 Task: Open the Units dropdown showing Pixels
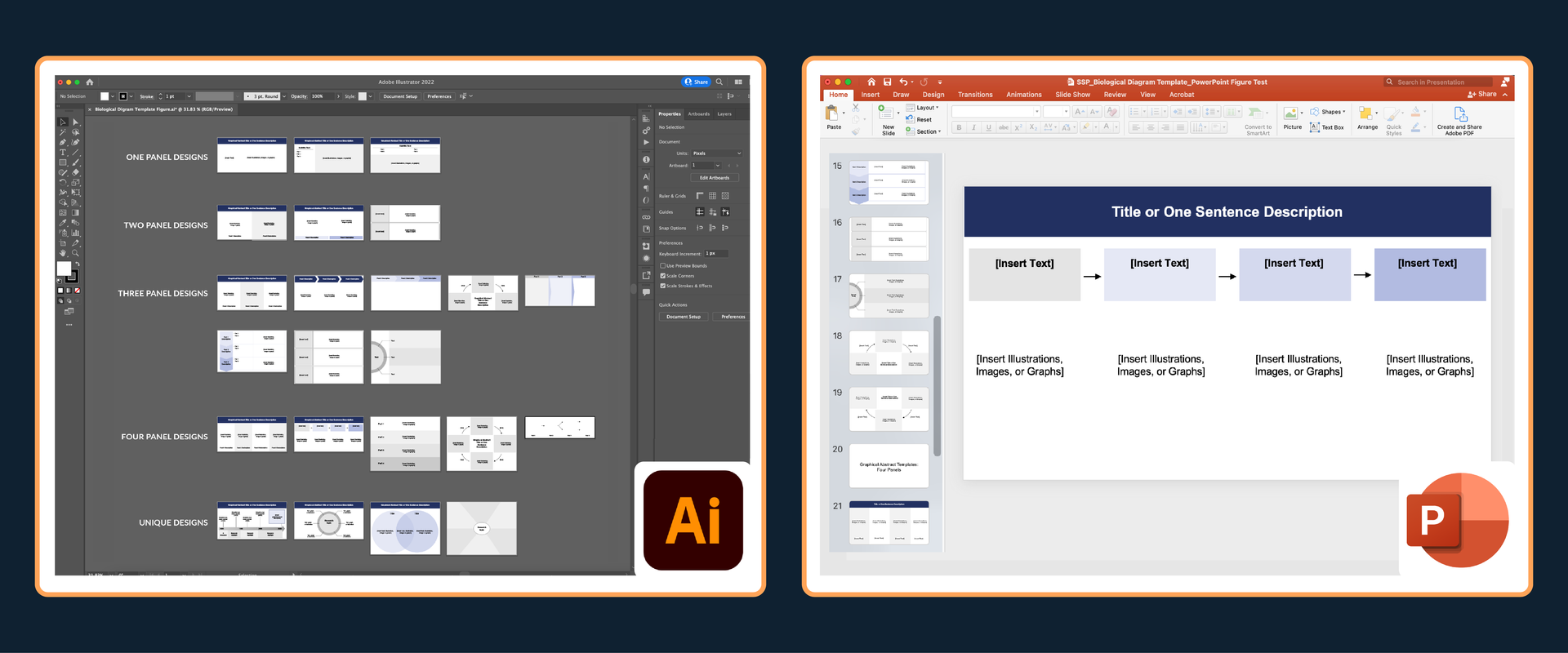716,153
